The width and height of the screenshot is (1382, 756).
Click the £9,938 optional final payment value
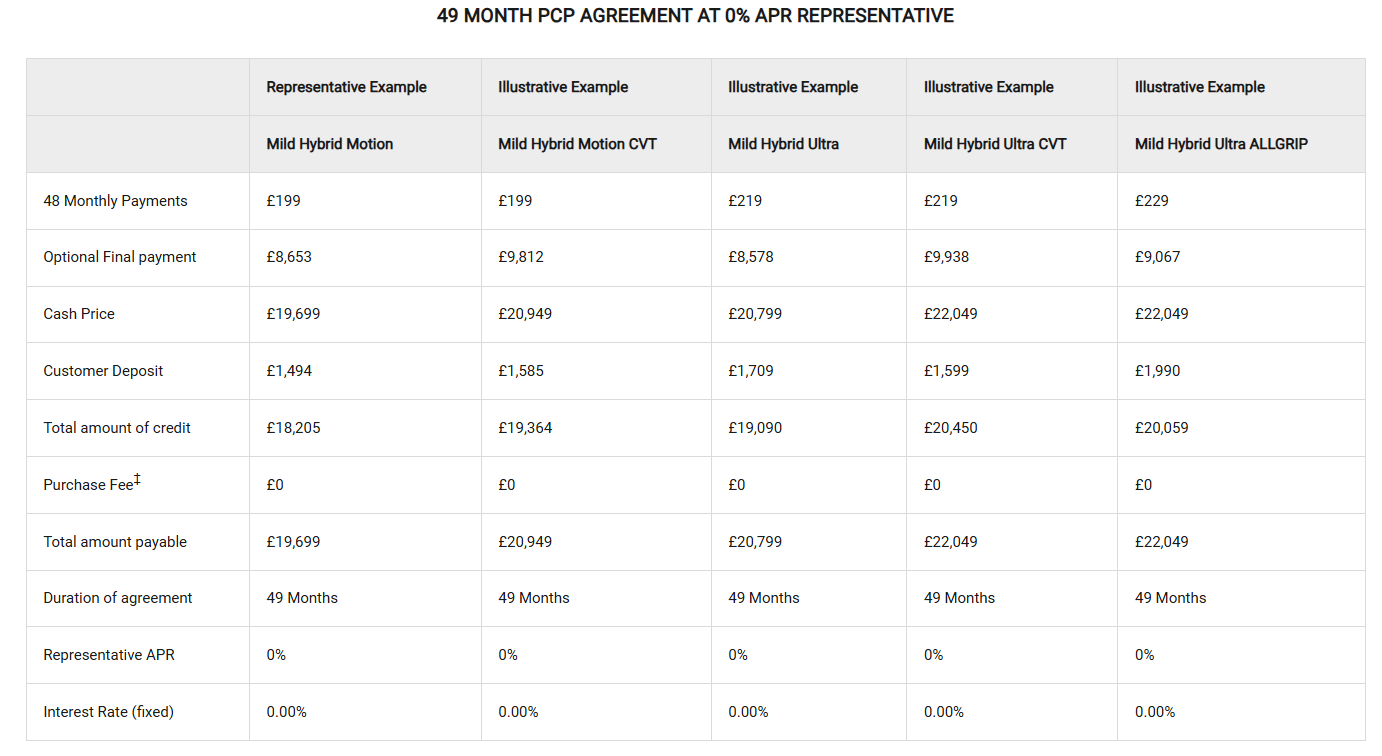pos(946,257)
